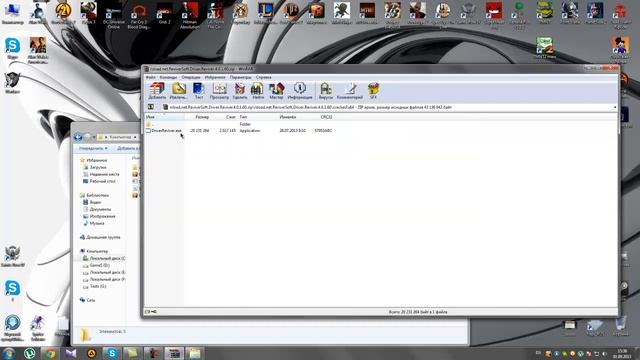Select Музыка library in Explorer
This screenshot has width=640, height=360.
tap(94, 224)
